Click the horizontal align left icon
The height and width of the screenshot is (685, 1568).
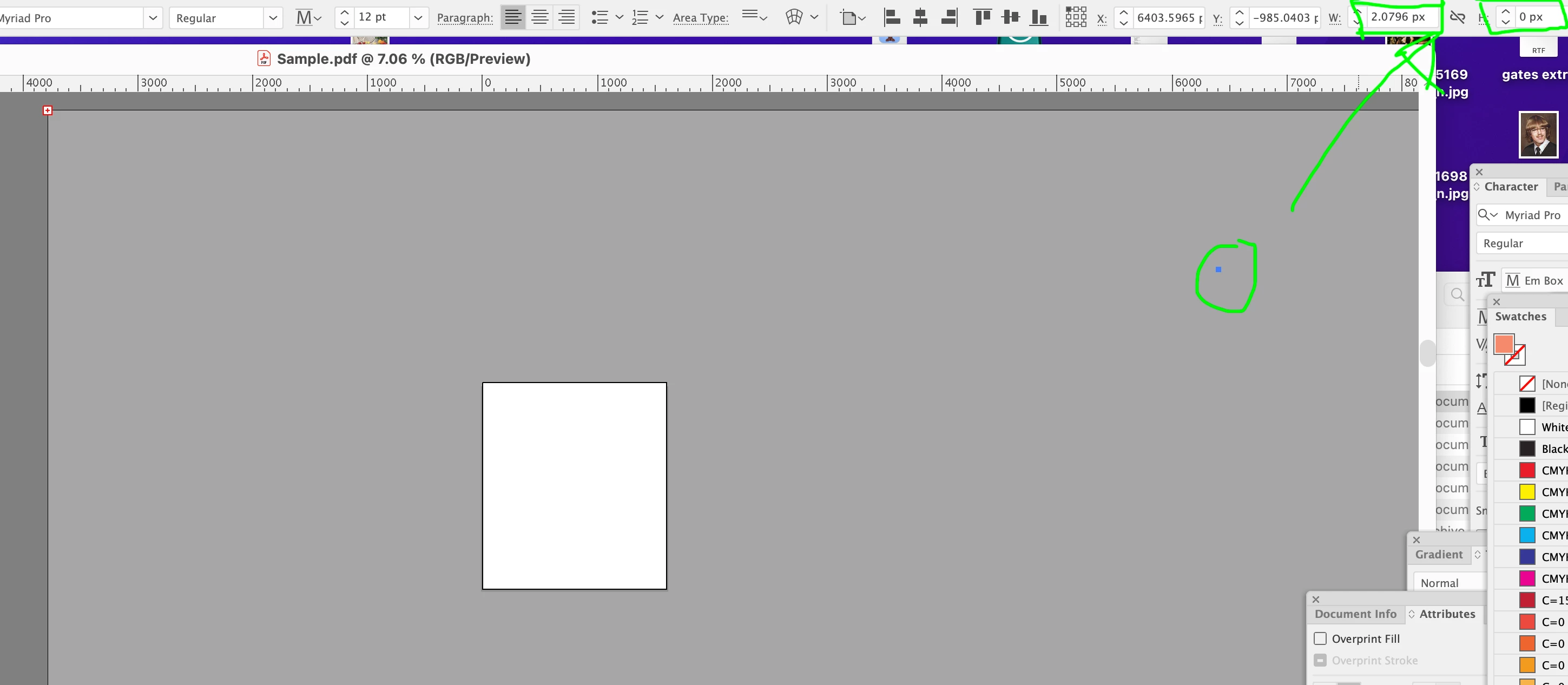pos(892,17)
